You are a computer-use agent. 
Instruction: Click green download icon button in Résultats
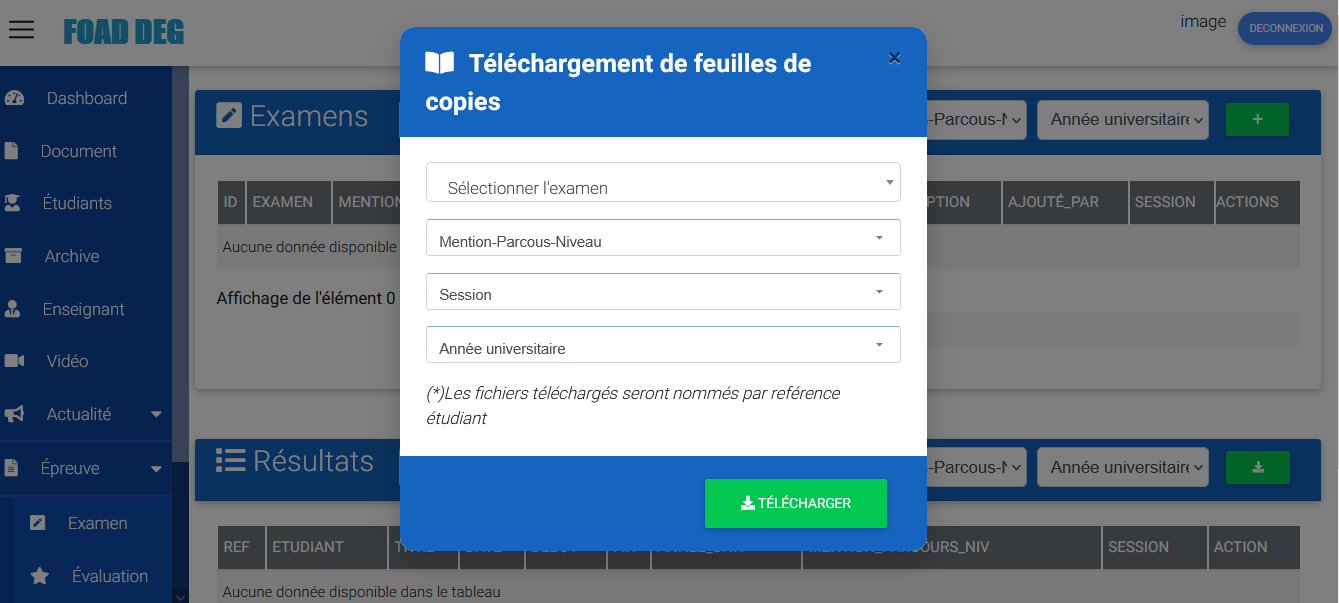pos(1258,467)
